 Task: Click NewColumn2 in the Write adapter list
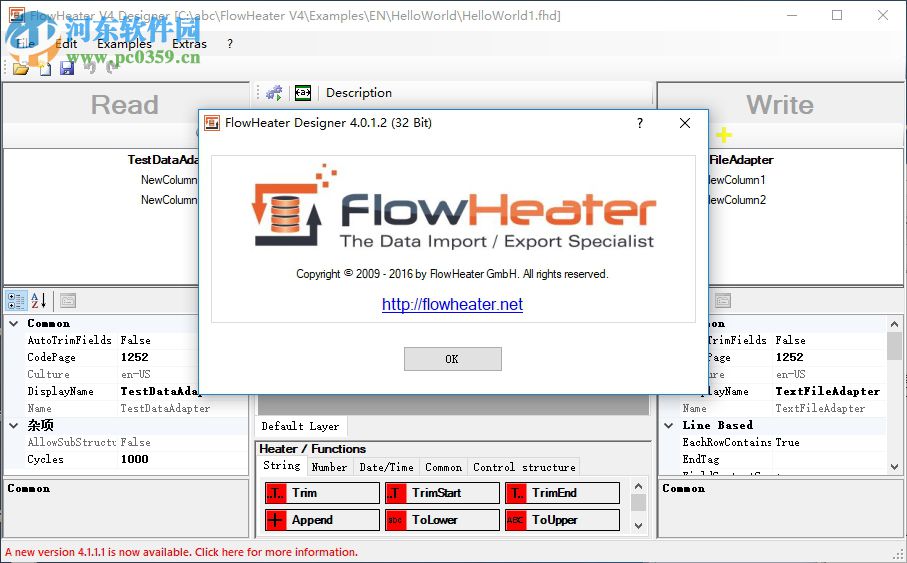click(736, 200)
